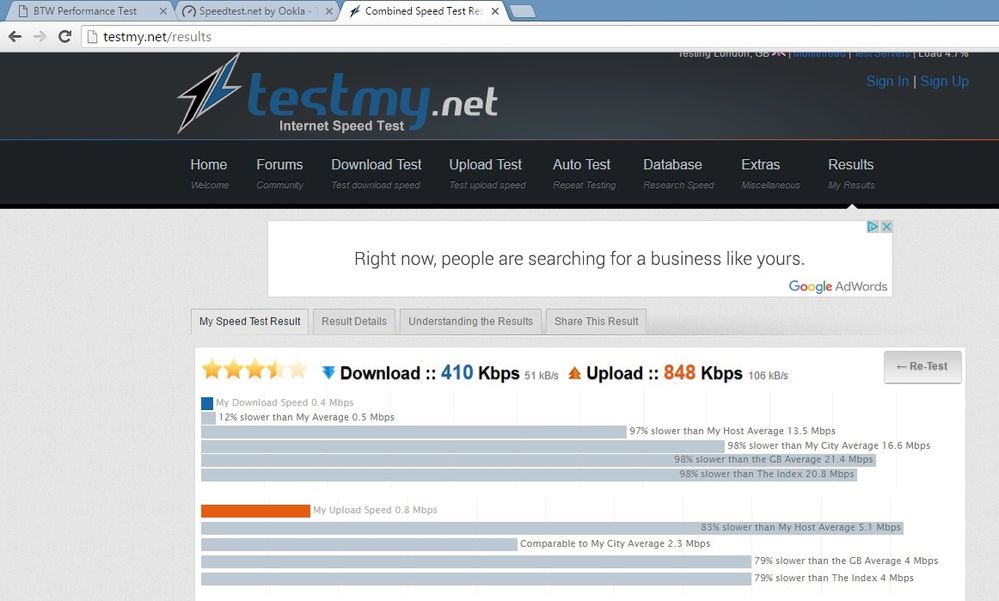Click '98% slower than My City Average 16.6 Mbps'
The height and width of the screenshot is (601, 999).
pyautogui.click(x=829, y=445)
